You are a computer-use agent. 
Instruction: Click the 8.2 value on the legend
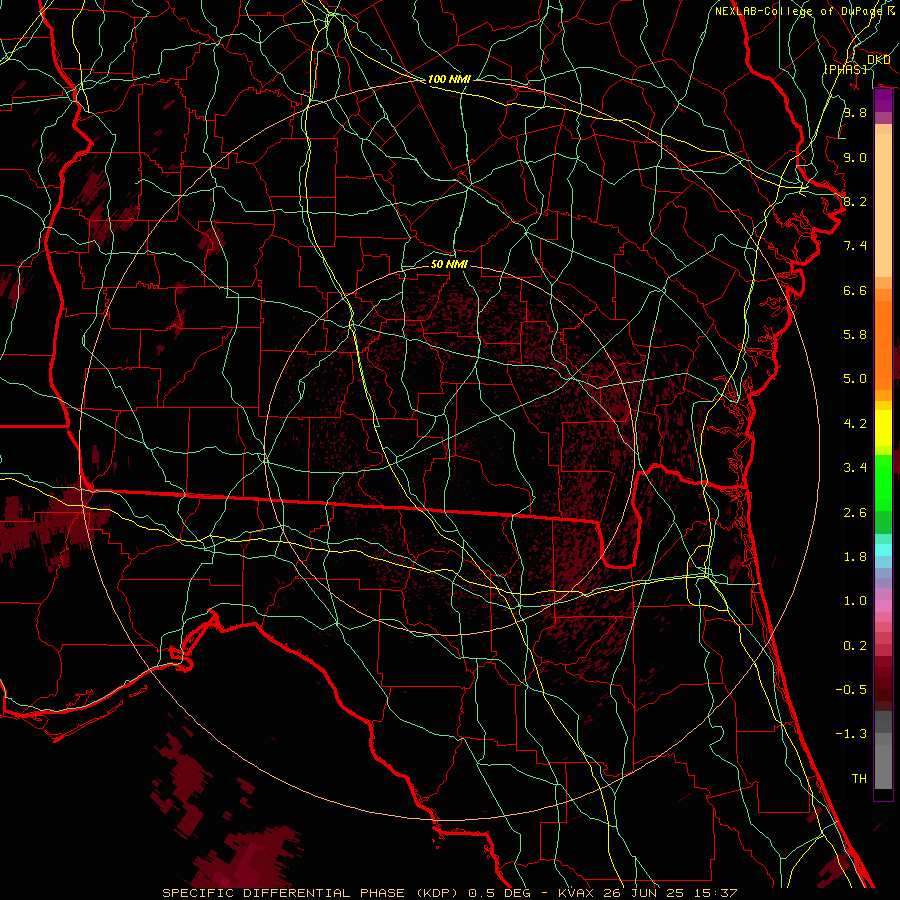(x=855, y=201)
